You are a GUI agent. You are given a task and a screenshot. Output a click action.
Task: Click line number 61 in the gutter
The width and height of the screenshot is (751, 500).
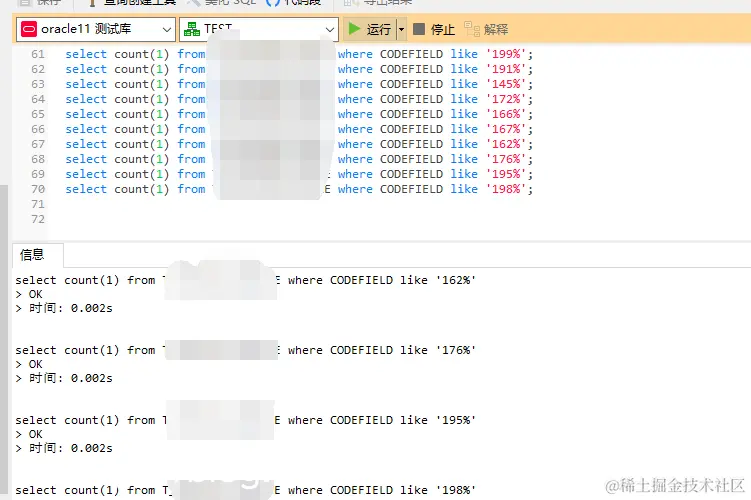click(x=38, y=54)
